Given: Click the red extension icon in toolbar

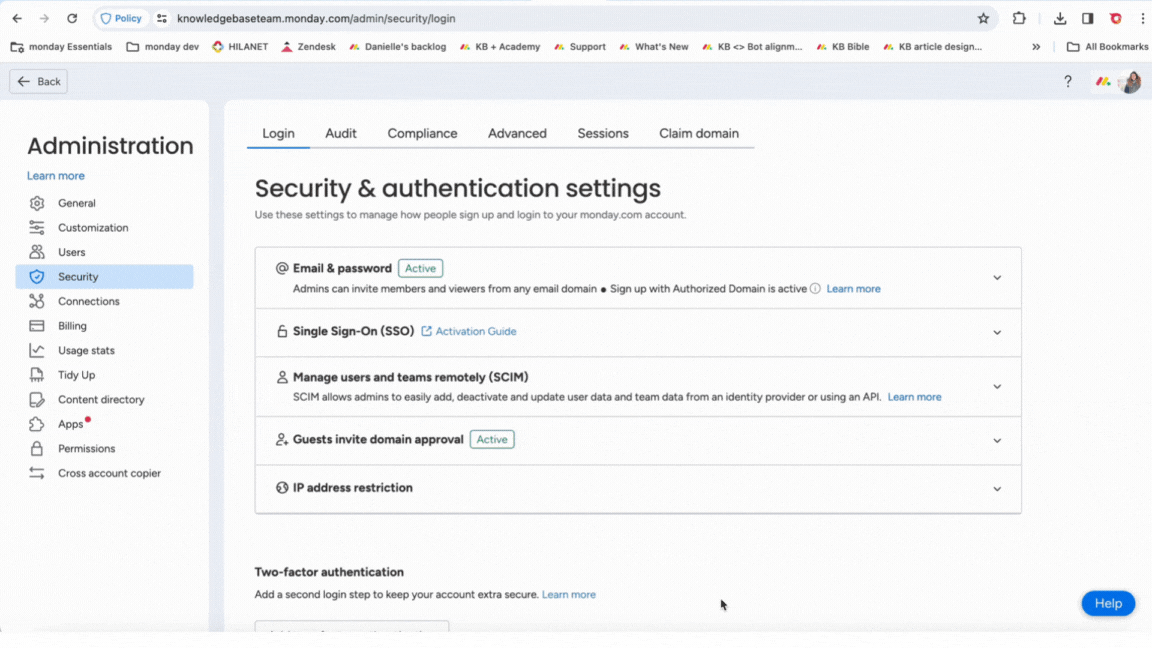Looking at the screenshot, I should click(1115, 18).
